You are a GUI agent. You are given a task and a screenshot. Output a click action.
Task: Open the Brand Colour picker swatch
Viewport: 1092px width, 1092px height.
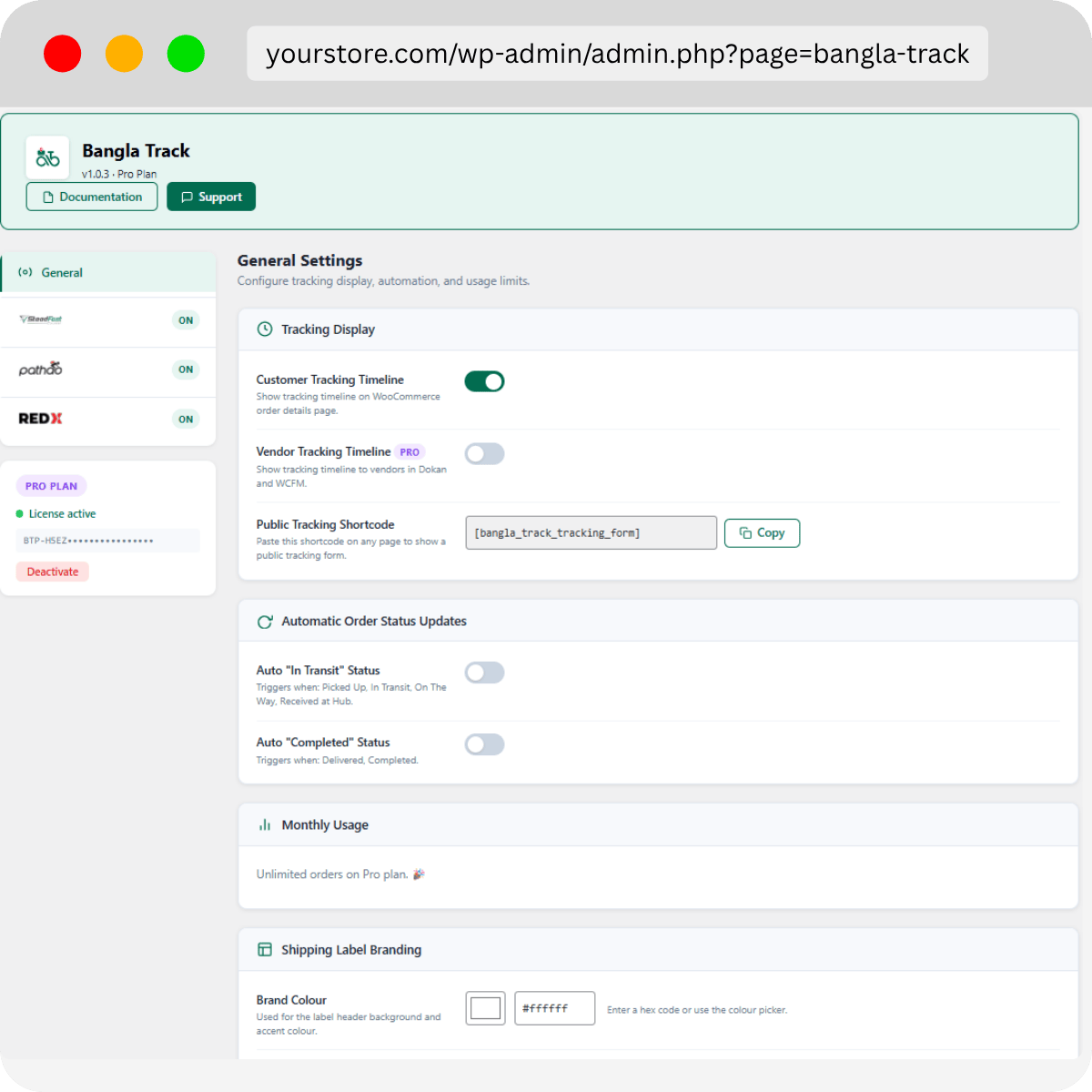point(485,1008)
